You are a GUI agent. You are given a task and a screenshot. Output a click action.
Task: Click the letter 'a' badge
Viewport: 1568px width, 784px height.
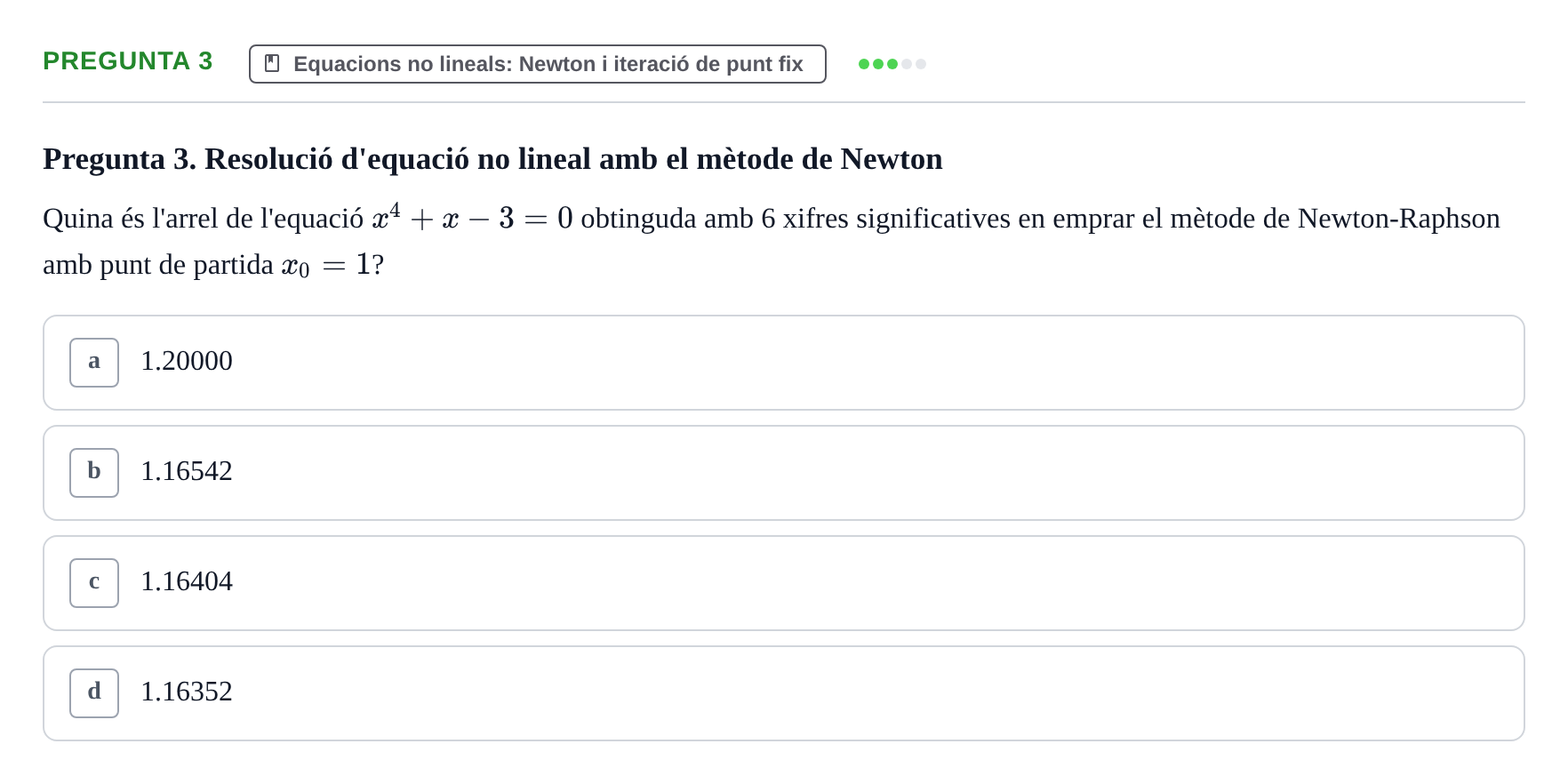[94, 363]
